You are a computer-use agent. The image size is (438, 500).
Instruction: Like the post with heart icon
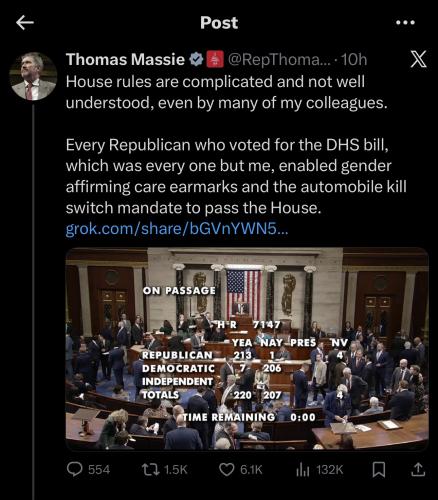[227, 470]
